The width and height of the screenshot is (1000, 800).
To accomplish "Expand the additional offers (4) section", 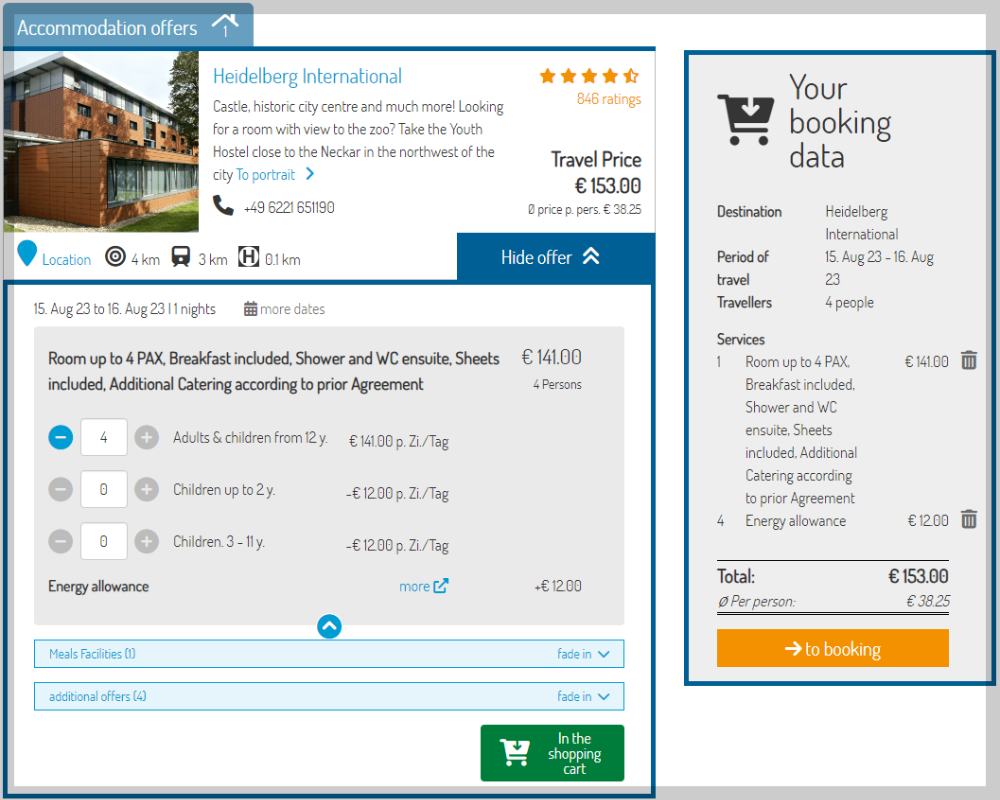I will tap(329, 696).
